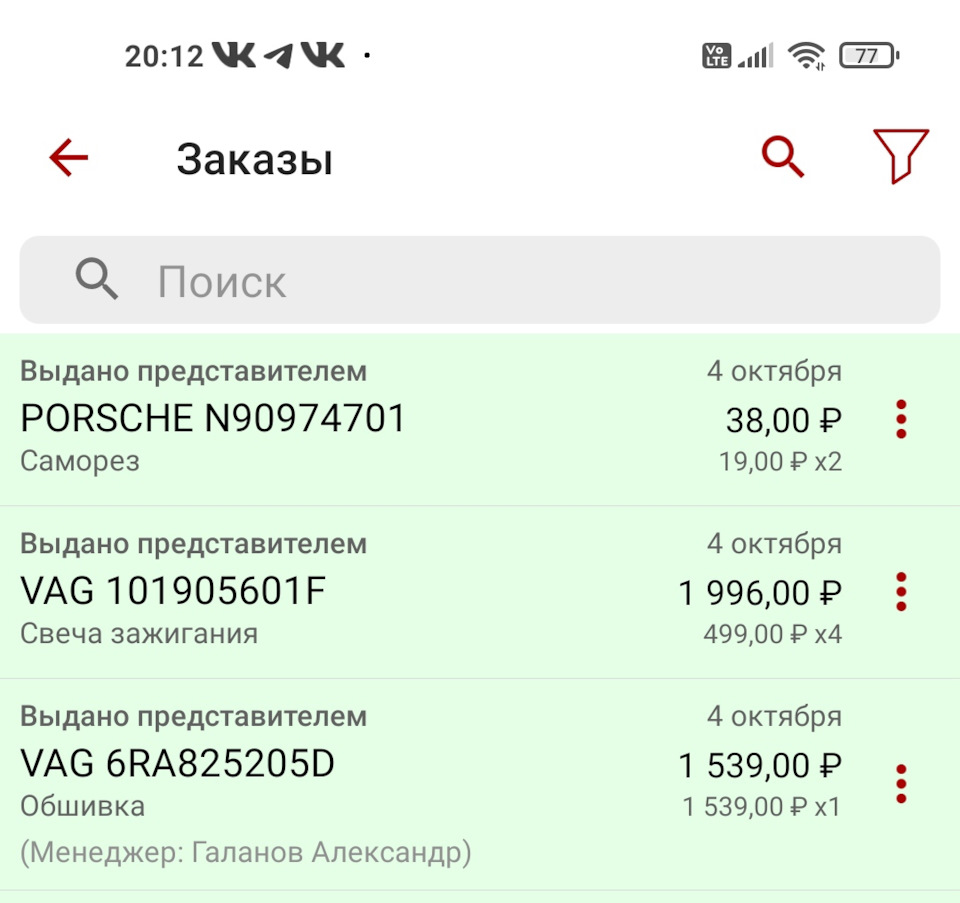Open the VAG 6RA825205D order
Screen dimensions: 960x903
177,765
